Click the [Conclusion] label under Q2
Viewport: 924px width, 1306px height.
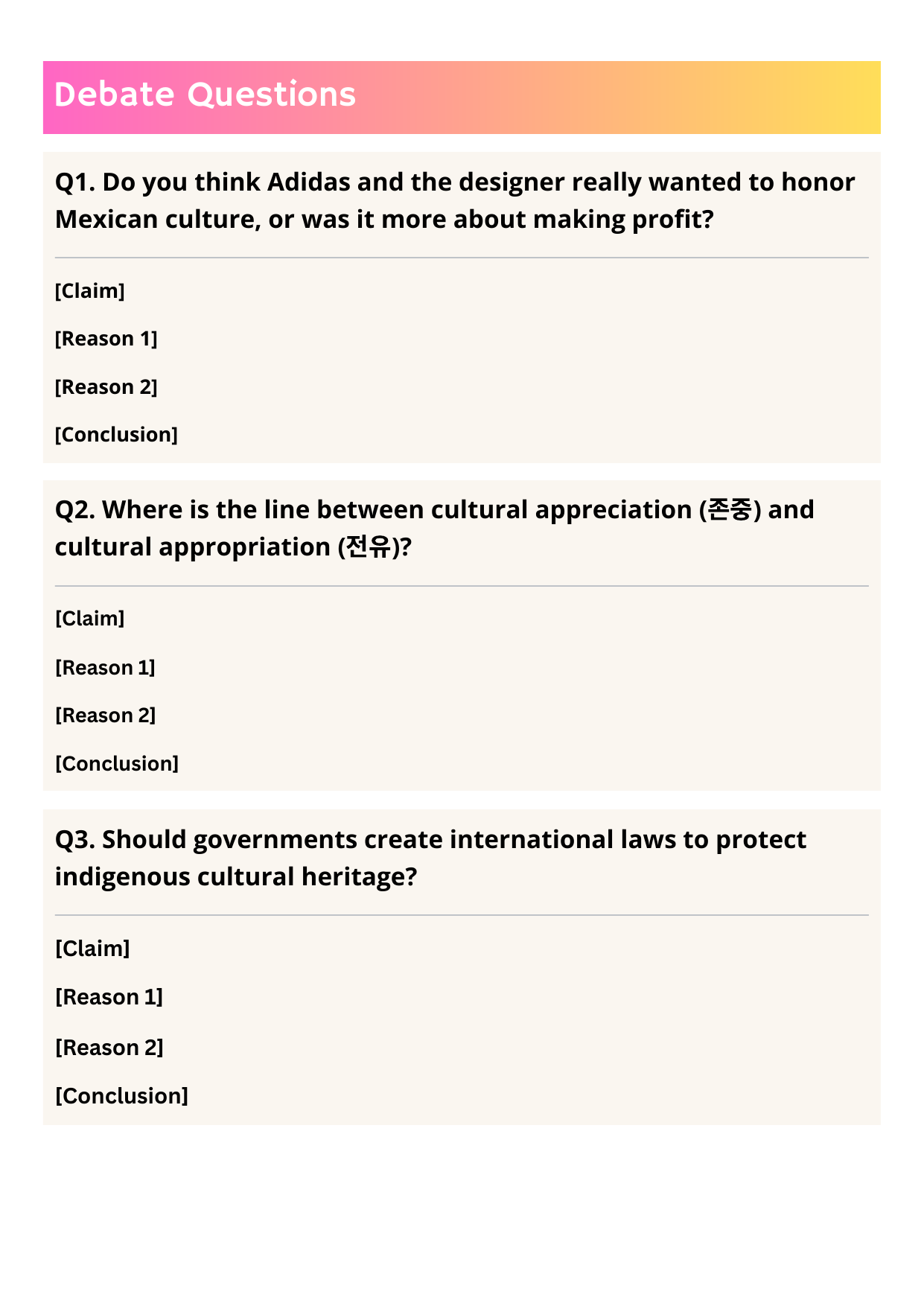tap(117, 764)
